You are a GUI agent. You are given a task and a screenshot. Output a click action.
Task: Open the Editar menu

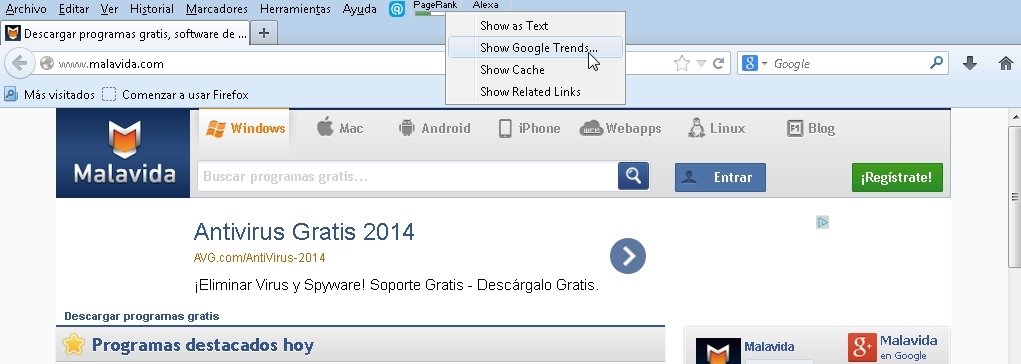coord(74,9)
